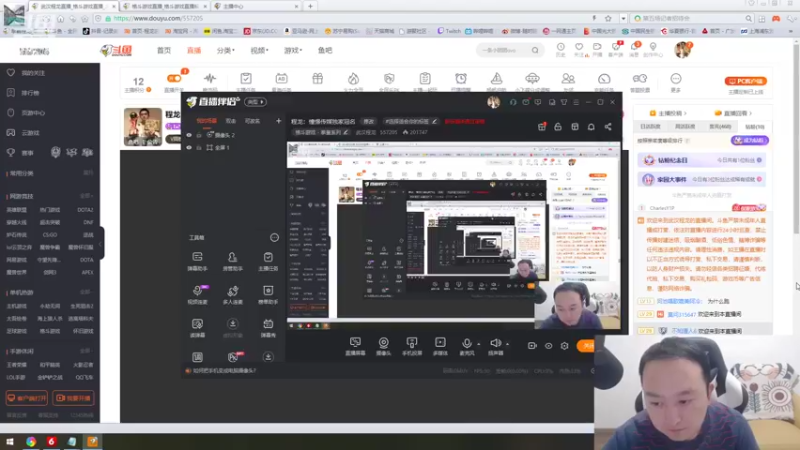Open the Chrome icon in the taskbar

coord(31,441)
